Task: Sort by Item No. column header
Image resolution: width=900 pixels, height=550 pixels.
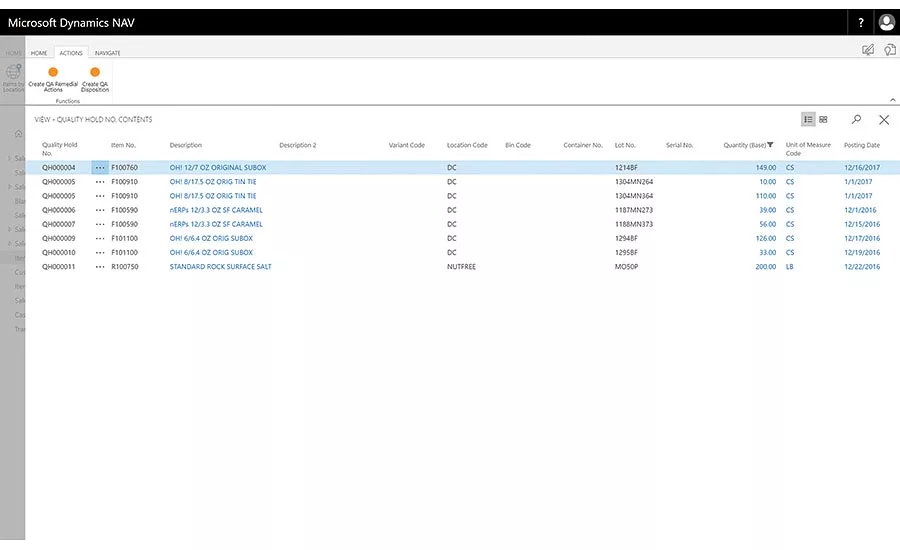Action: pyautogui.click(x=123, y=145)
